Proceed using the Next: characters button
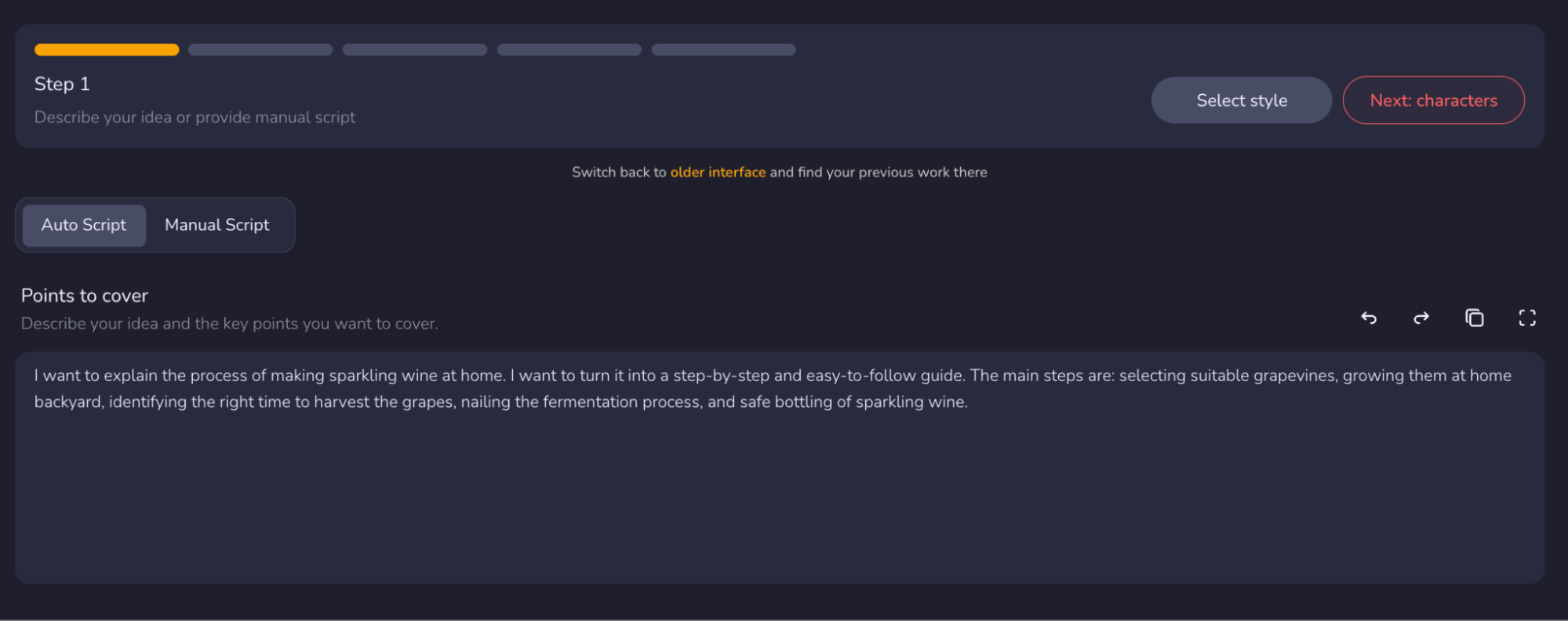 coord(1433,100)
